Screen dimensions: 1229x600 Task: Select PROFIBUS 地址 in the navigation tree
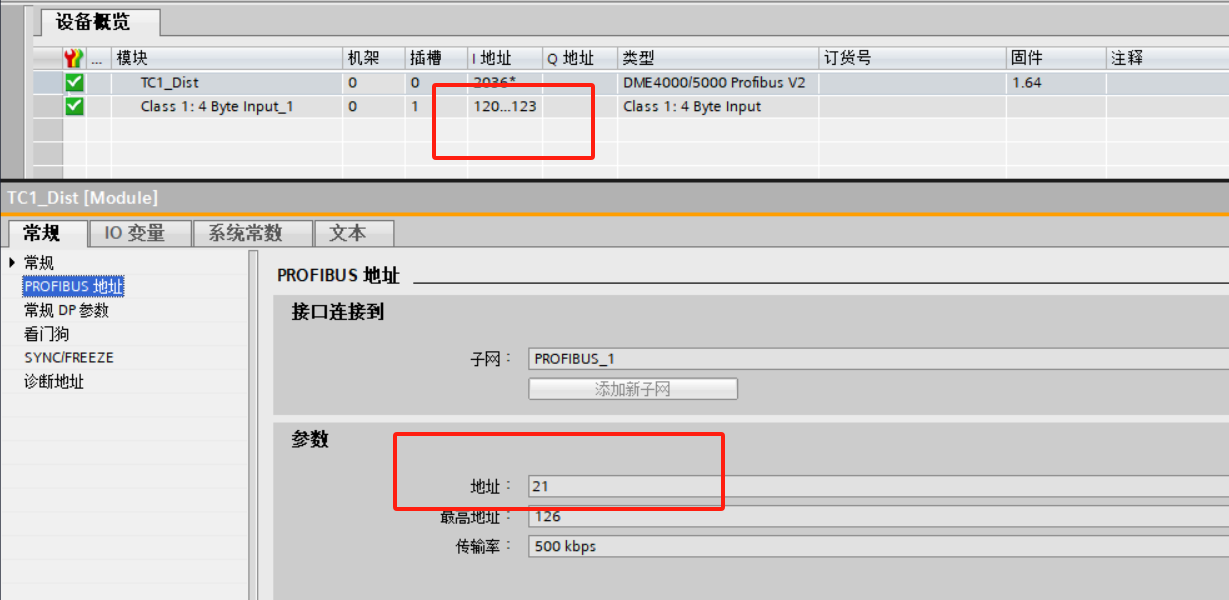(x=74, y=287)
